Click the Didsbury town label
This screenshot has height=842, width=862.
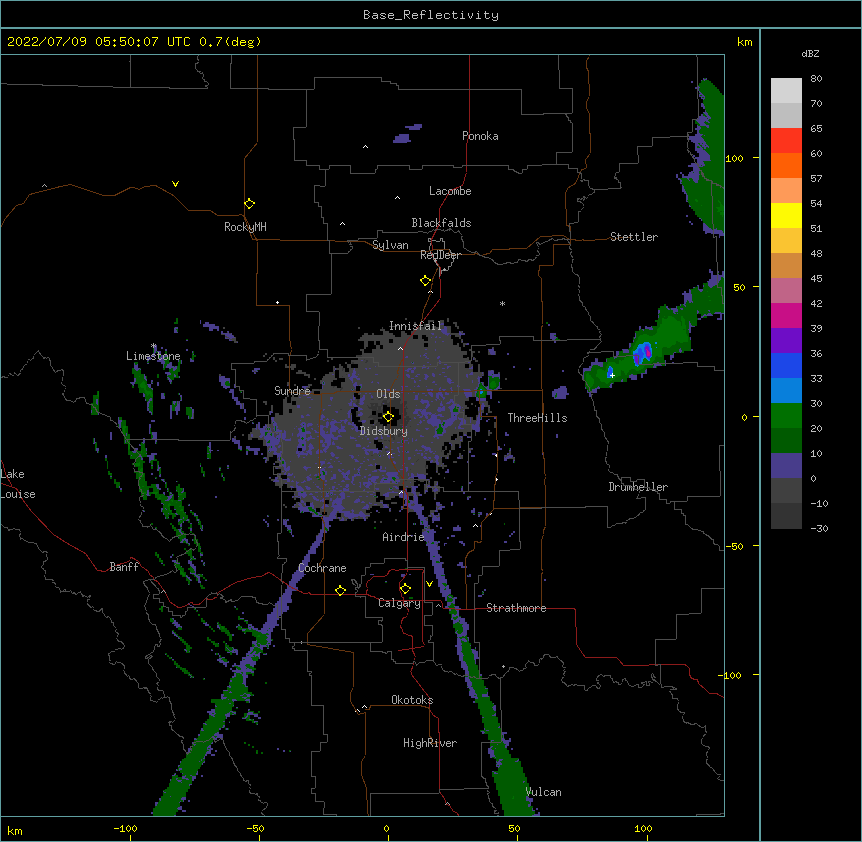(384, 431)
